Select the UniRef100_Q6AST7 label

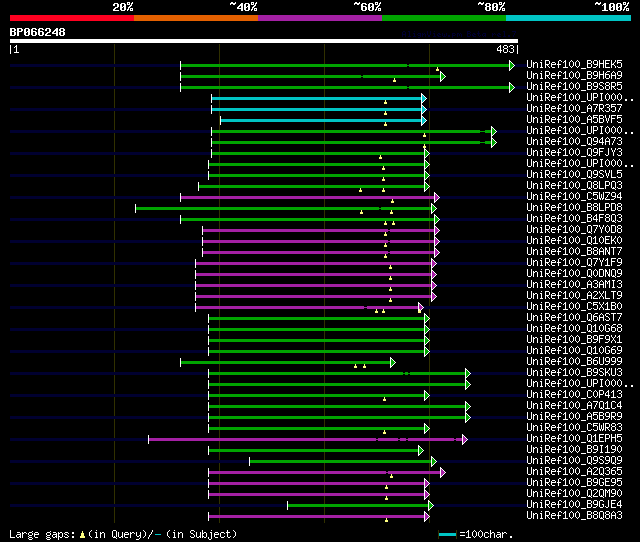tap(574, 318)
